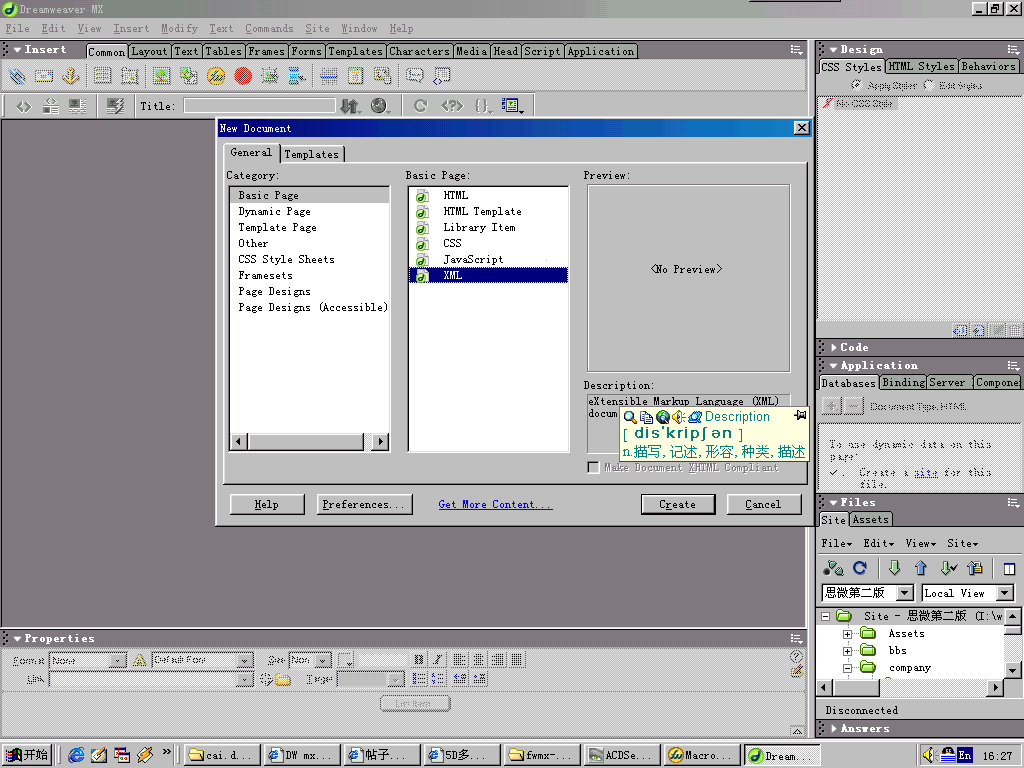Select JavaScript in Basic Page list

coord(473,259)
